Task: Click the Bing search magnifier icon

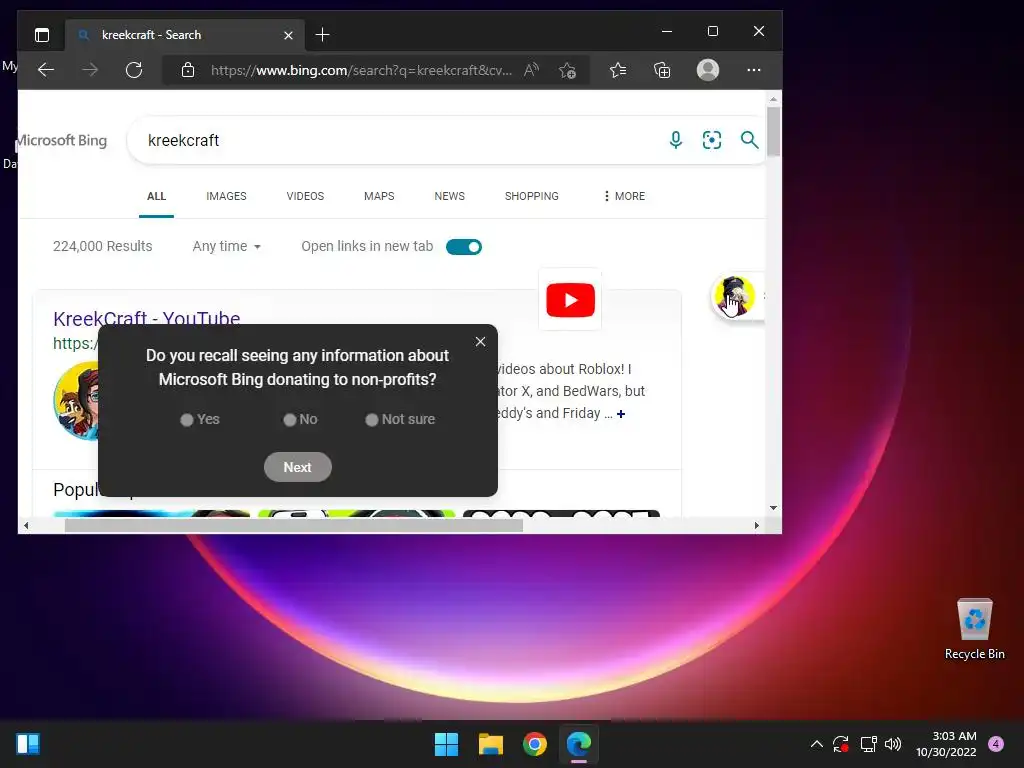Action: [x=749, y=140]
